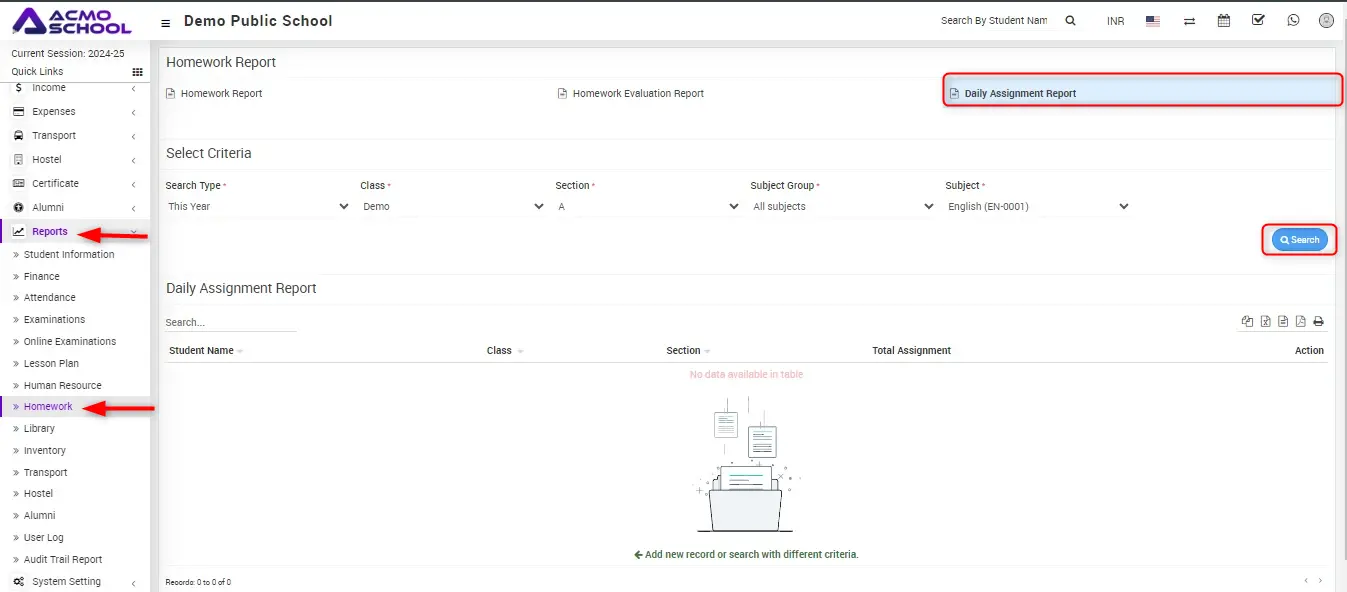Sort table by Student Name column
This screenshot has height=592, width=1347.
(202, 351)
